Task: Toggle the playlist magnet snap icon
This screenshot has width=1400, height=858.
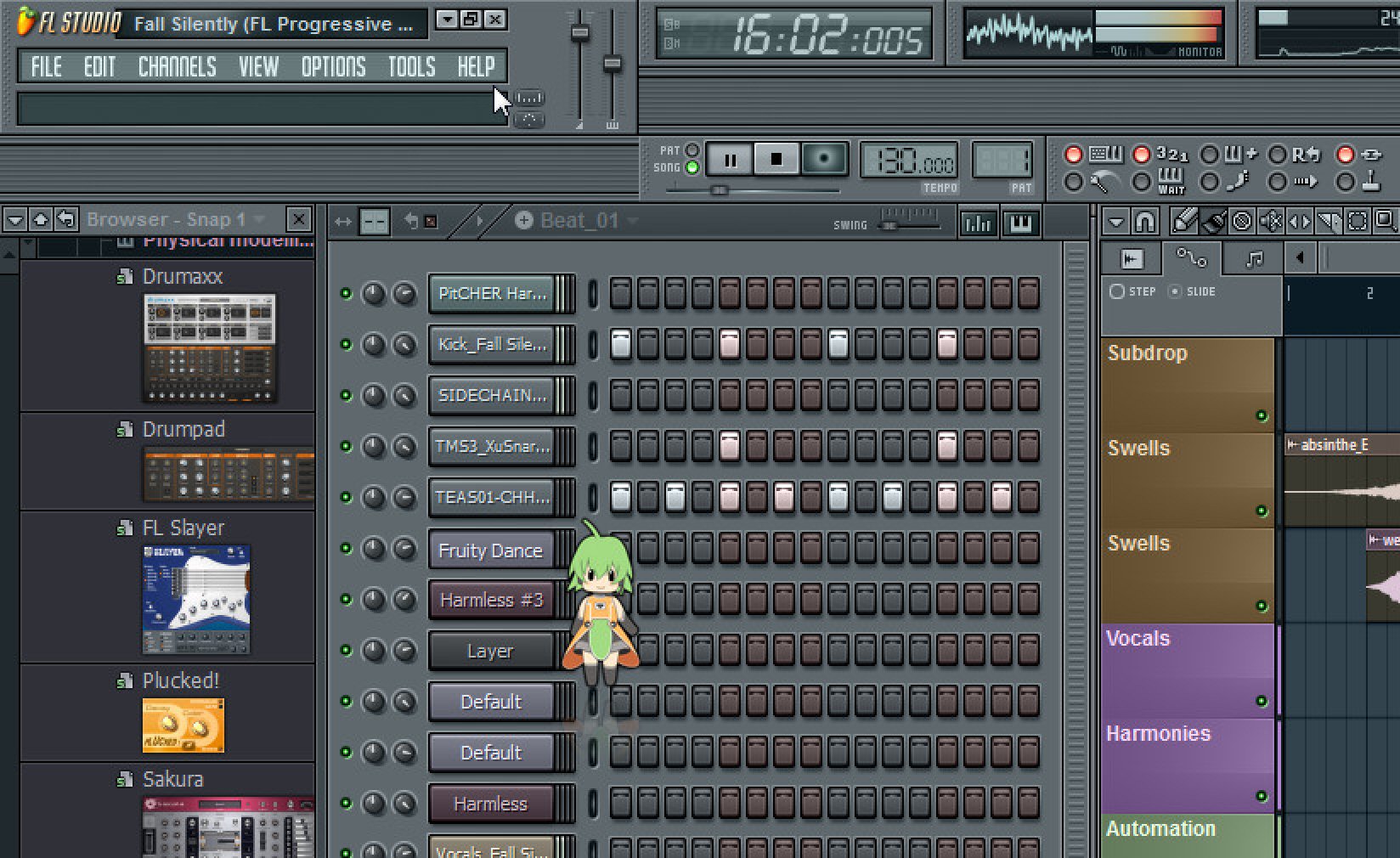Action: pos(1144,222)
